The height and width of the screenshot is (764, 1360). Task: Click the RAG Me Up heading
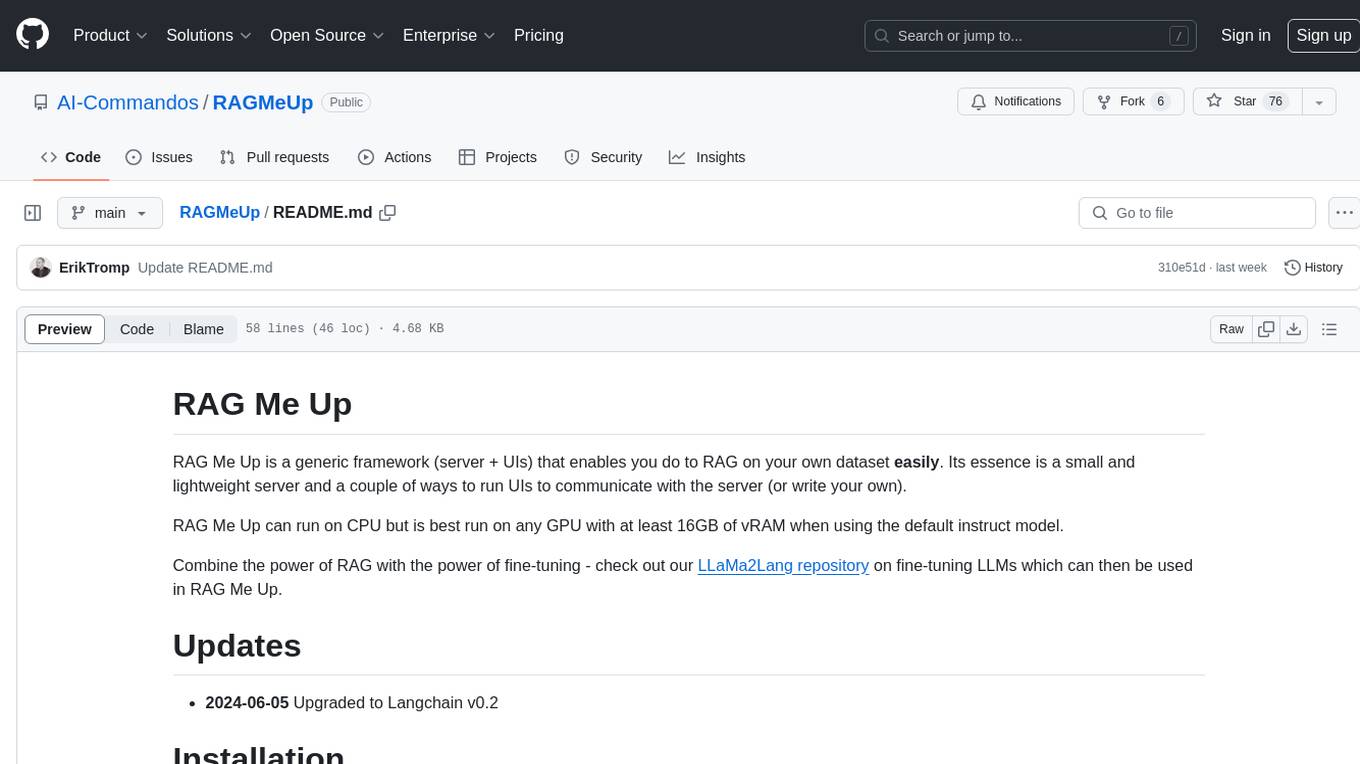point(262,403)
